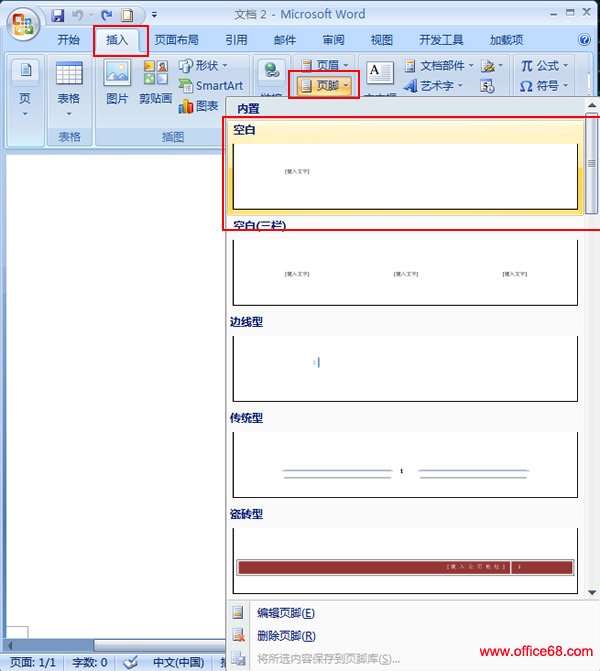The width and height of the screenshot is (600, 671).
Task: Open the signature line dropdown icon
Action: [491, 65]
